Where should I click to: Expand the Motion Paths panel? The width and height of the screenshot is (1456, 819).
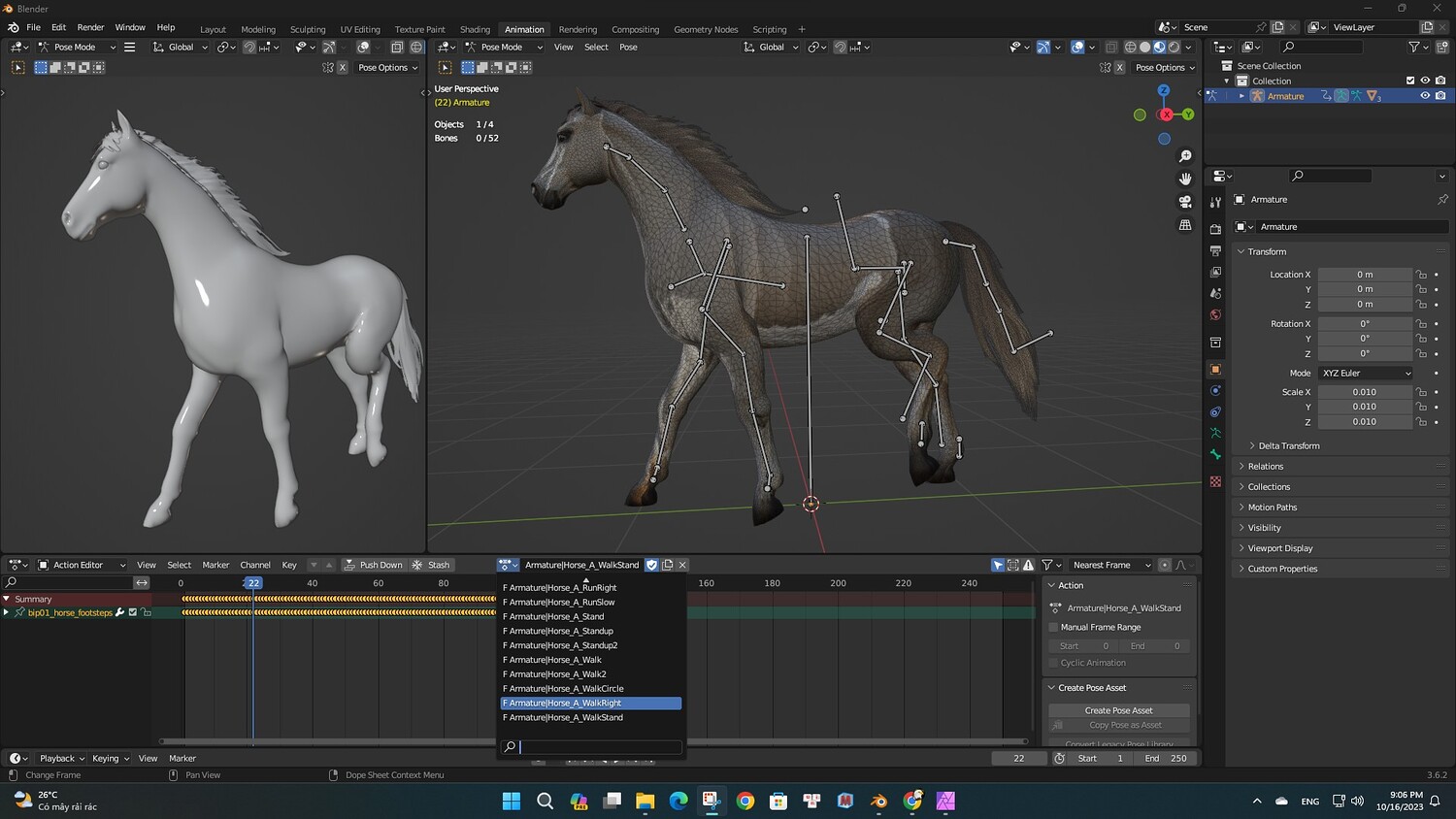tap(1272, 508)
